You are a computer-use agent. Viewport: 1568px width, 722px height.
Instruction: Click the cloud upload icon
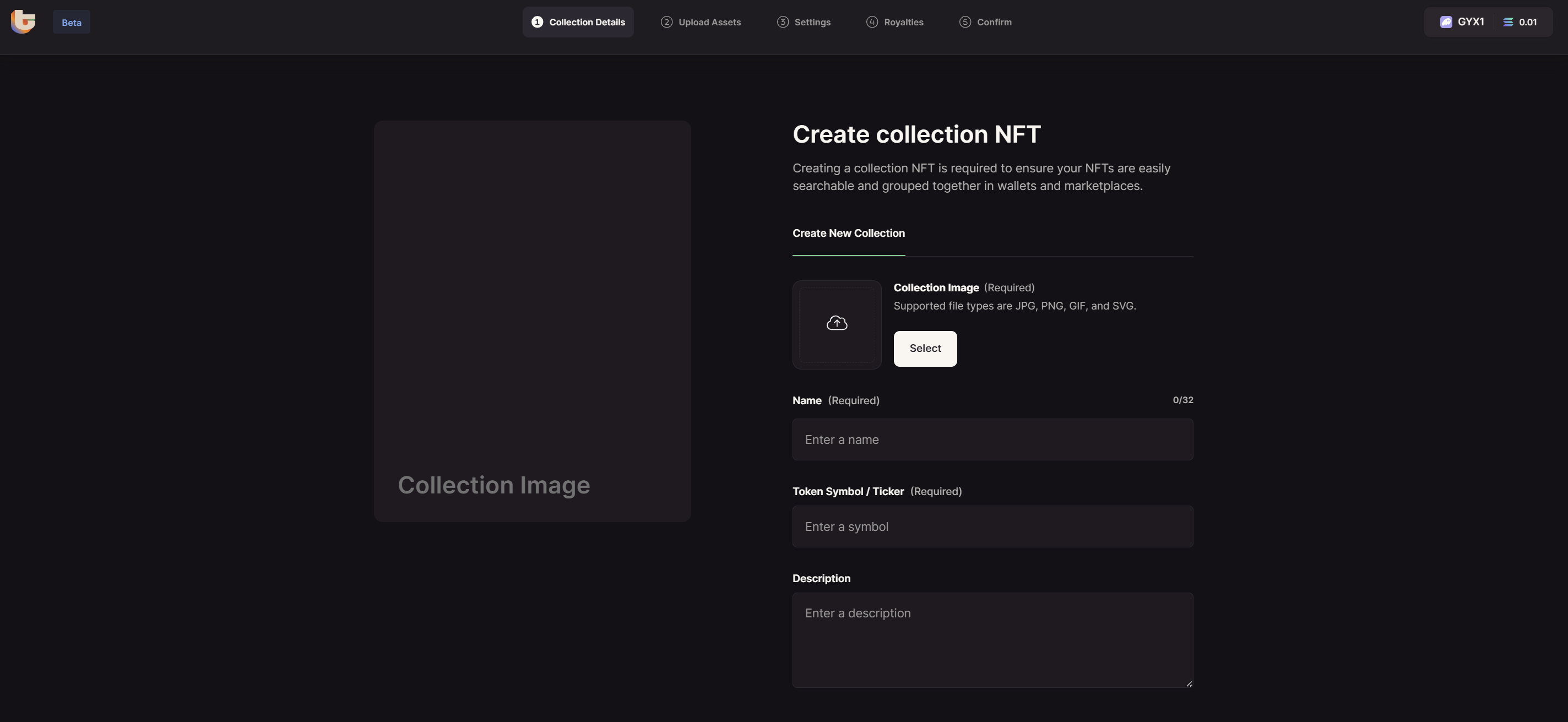[837, 323]
